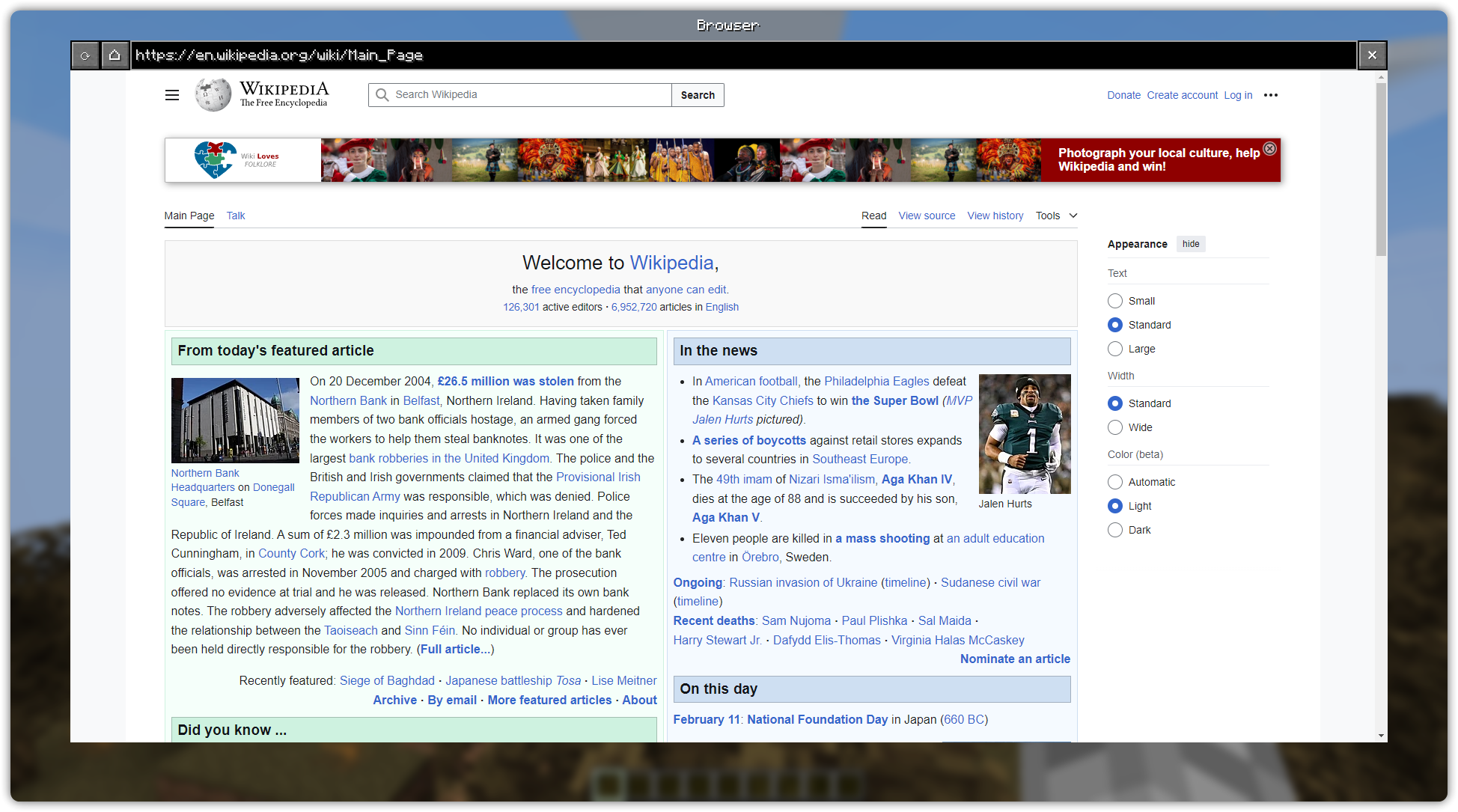Open the February 11 link
Screen dimensions: 1458x812
(707, 720)
